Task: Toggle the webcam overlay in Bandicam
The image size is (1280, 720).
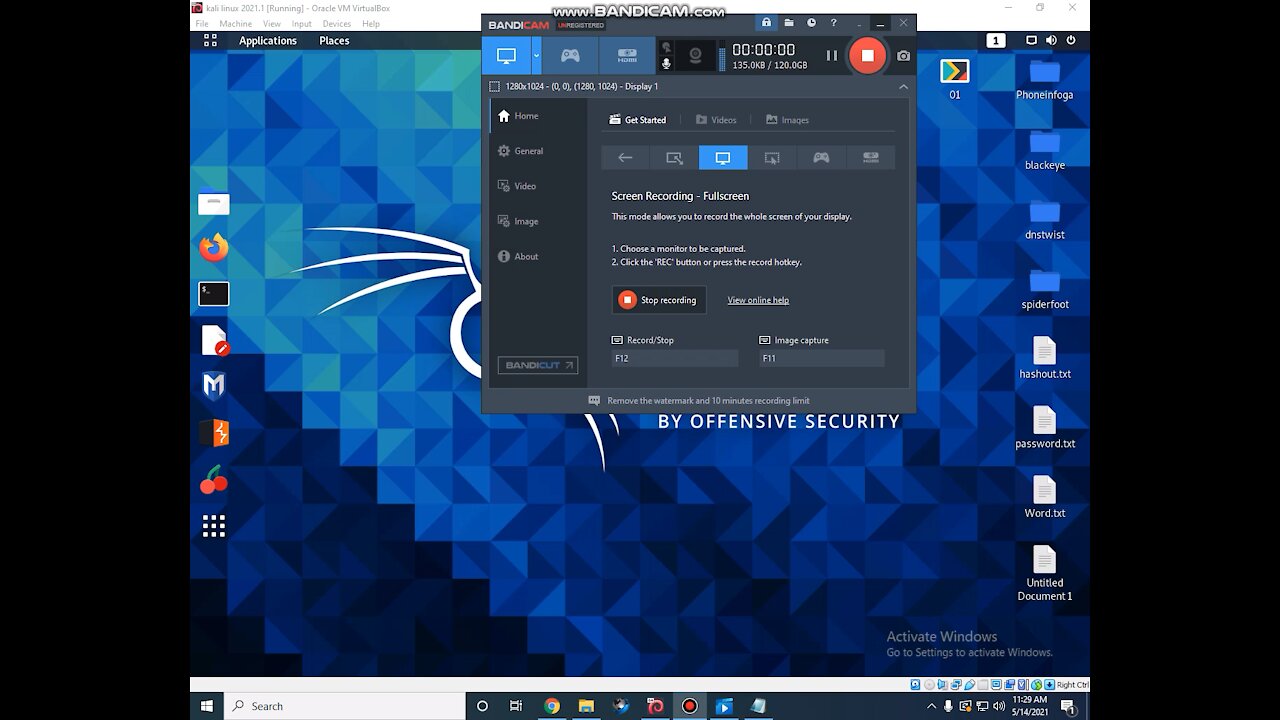Action: pyautogui.click(x=695, y=56)
